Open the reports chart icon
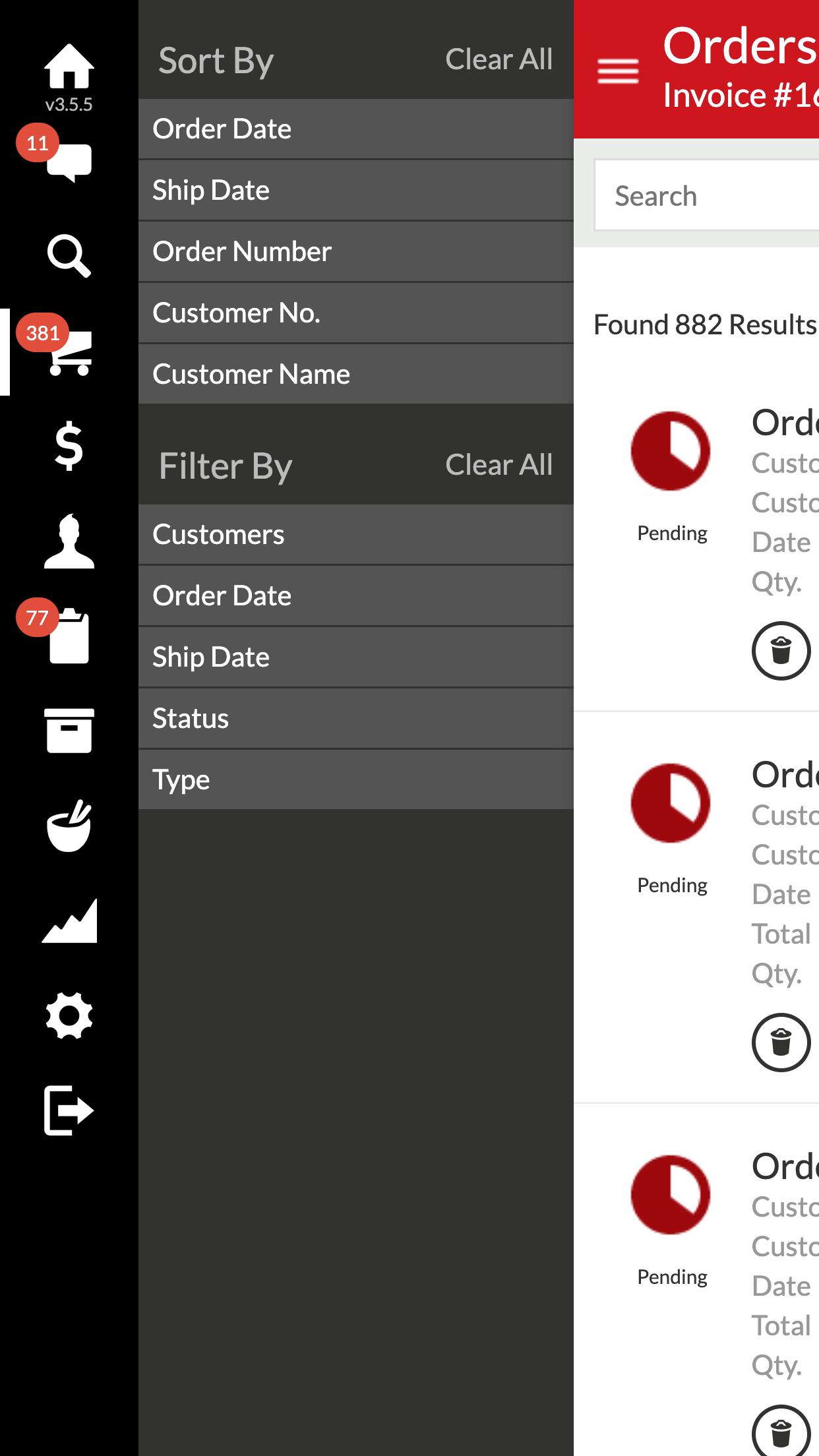This screenshot has height=1456, width=819. pyautogui.click(x=69, y=921)
